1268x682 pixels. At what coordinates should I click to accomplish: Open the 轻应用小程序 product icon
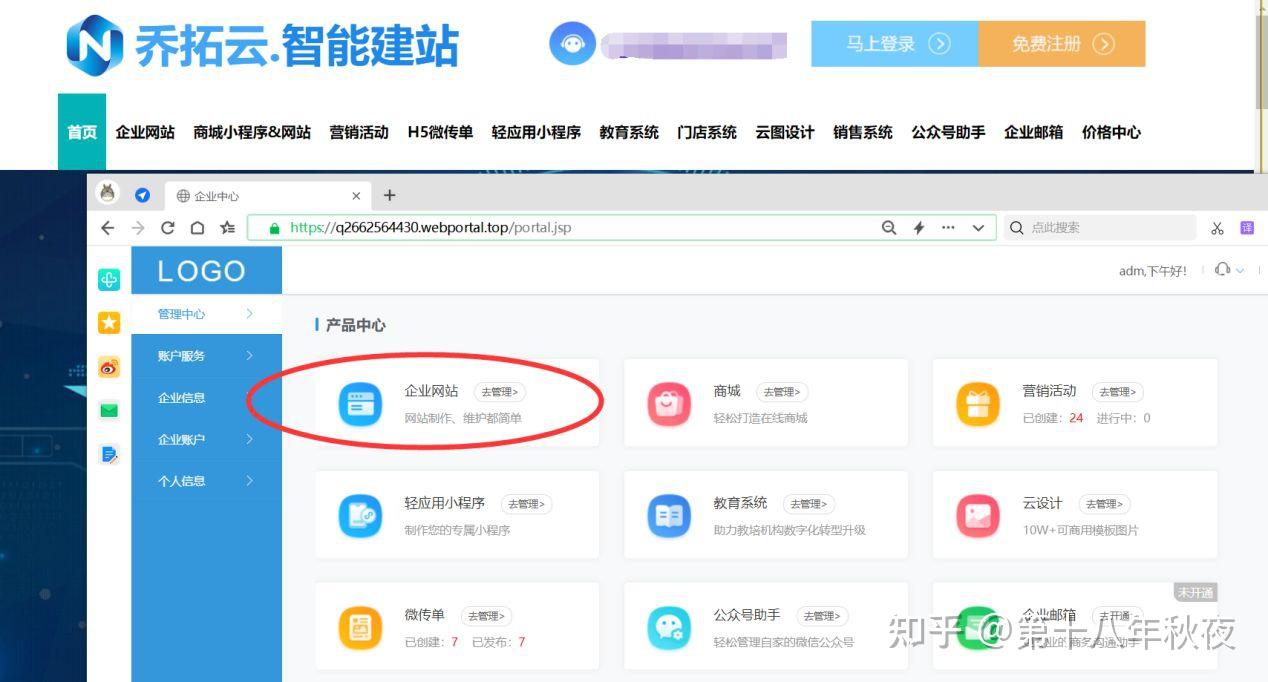[x=360, y=516]
